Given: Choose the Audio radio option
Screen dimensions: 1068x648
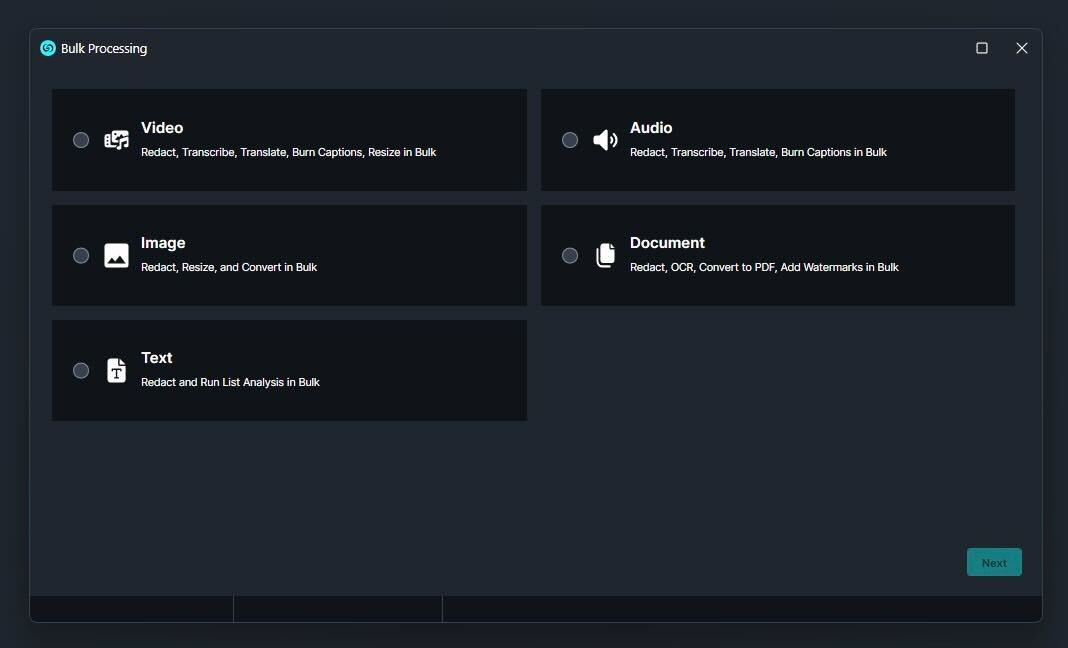Looking at the screenshot, I should [x=570, y=140].
